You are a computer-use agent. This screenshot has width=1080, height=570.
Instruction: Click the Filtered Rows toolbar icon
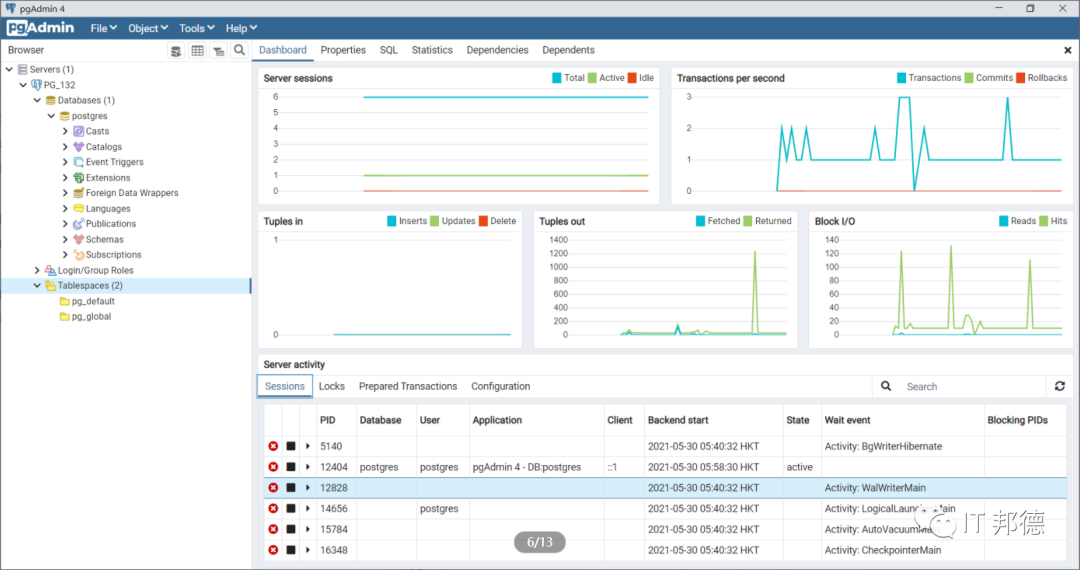click(218, 51)
